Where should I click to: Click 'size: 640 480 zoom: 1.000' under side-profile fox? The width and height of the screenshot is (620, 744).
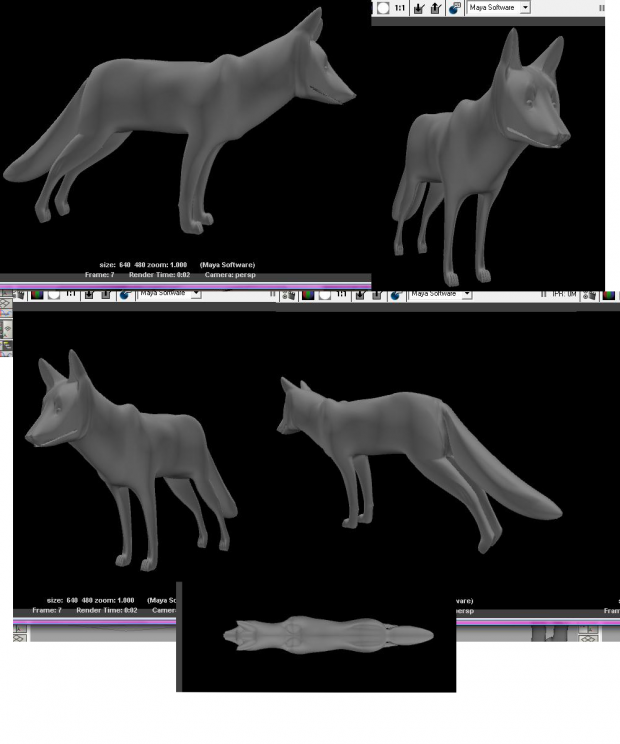pos(143,265)
